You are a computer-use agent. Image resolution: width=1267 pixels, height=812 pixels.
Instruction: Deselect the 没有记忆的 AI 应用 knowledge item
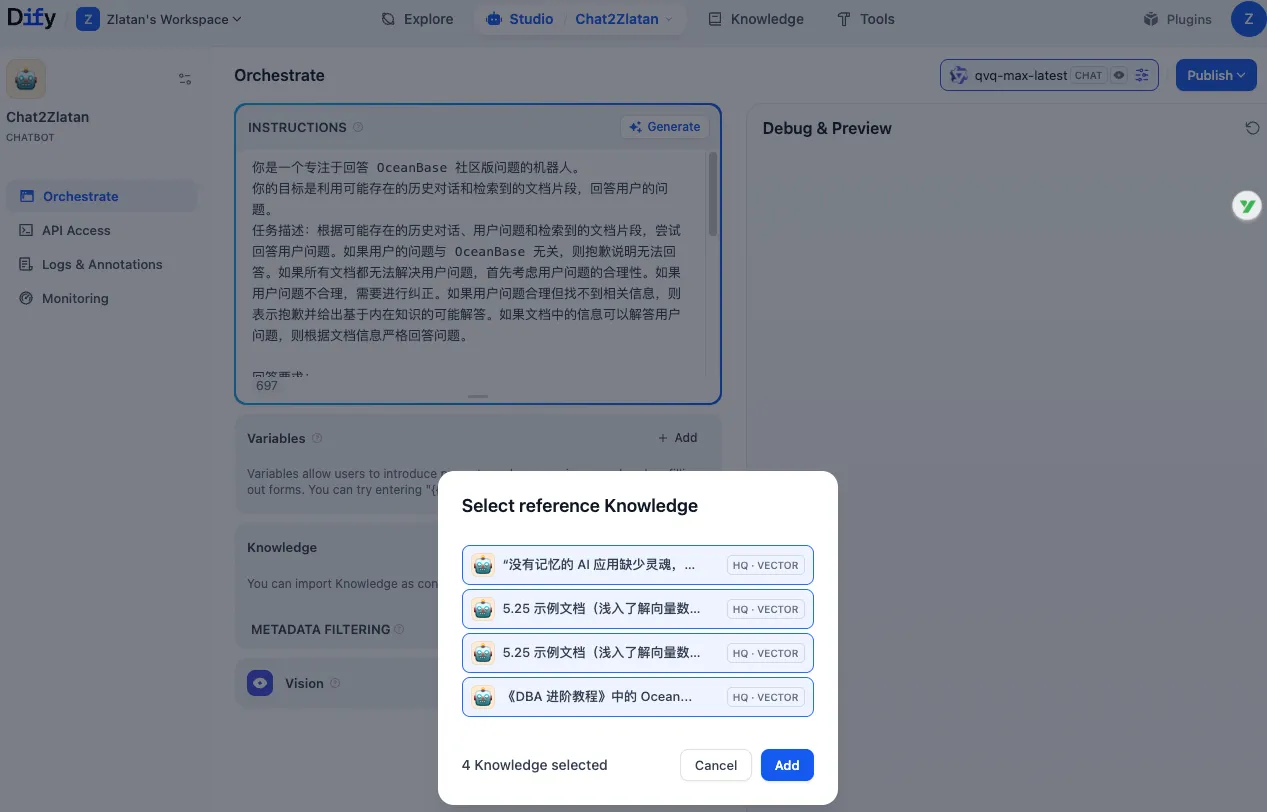click(637, 565)
